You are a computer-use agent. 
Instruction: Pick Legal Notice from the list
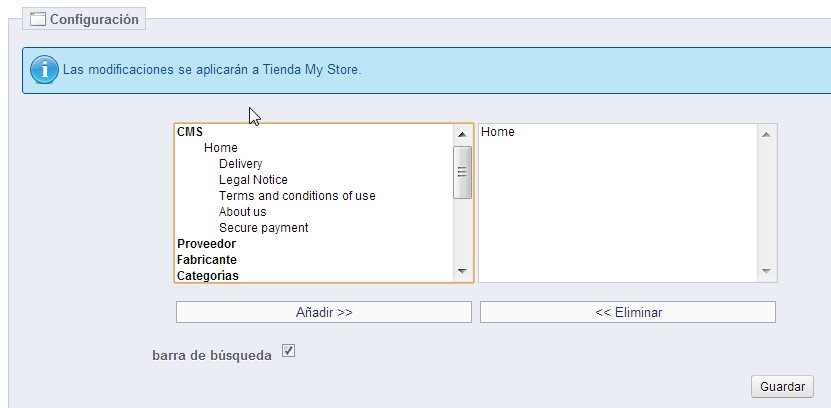tap(253, 180)
